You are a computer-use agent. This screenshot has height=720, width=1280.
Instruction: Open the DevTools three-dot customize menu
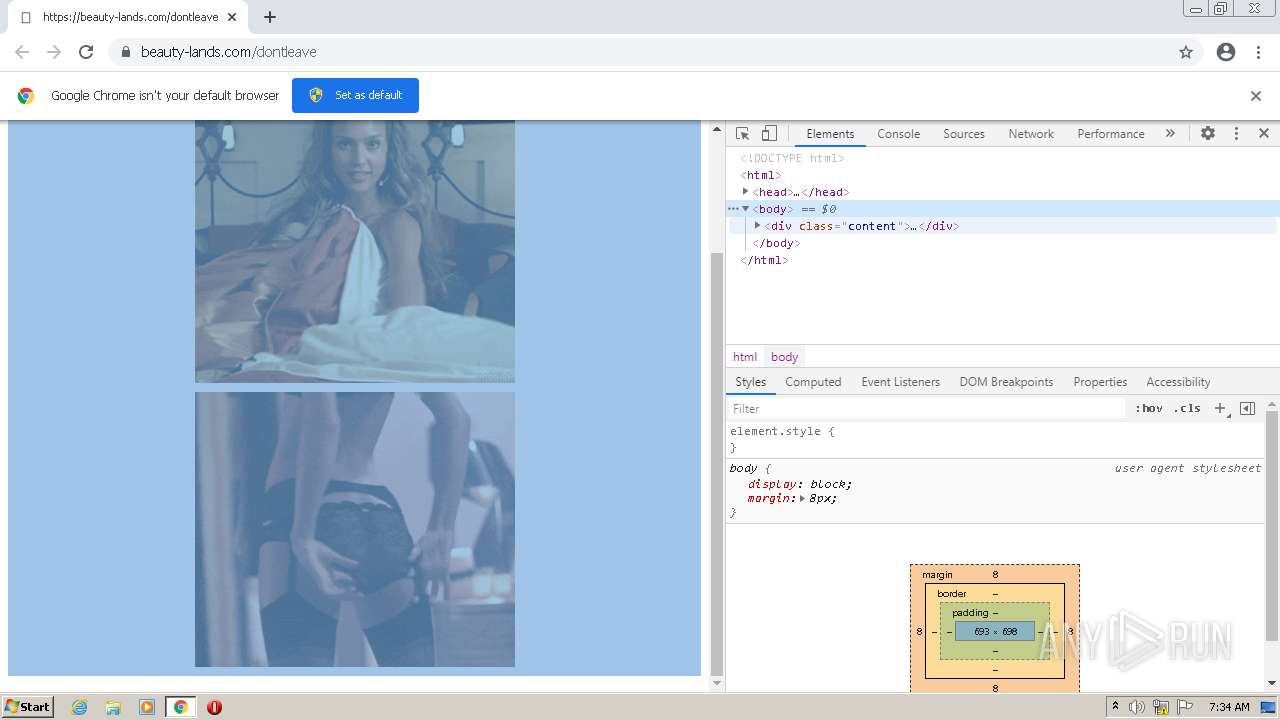[x=1236, y=133]
